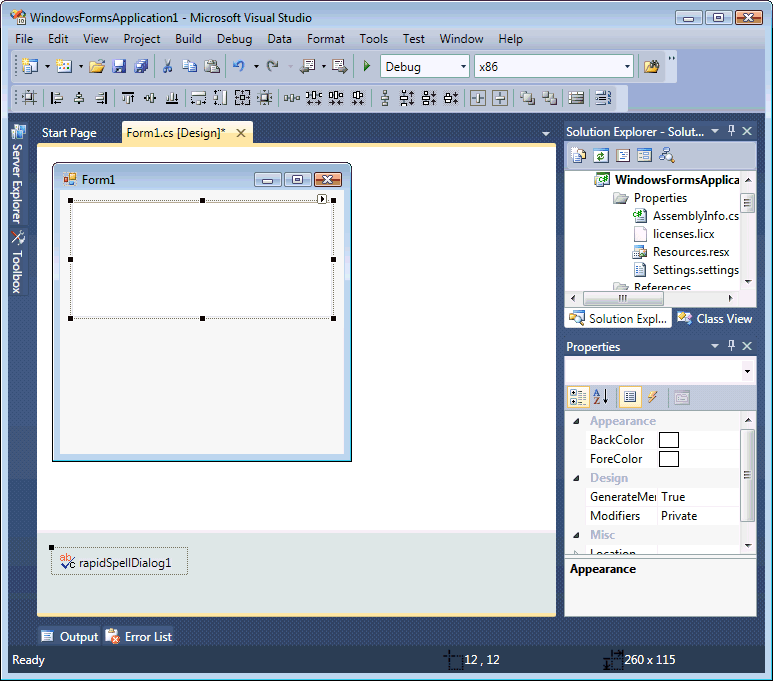Open the File menu

pos(24,39)
